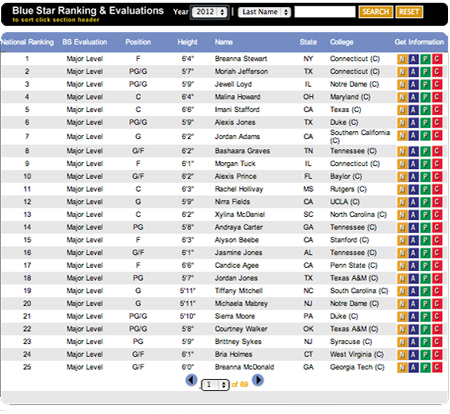Click the C icon for Michaela Mabrey

[x=437, y=304]
